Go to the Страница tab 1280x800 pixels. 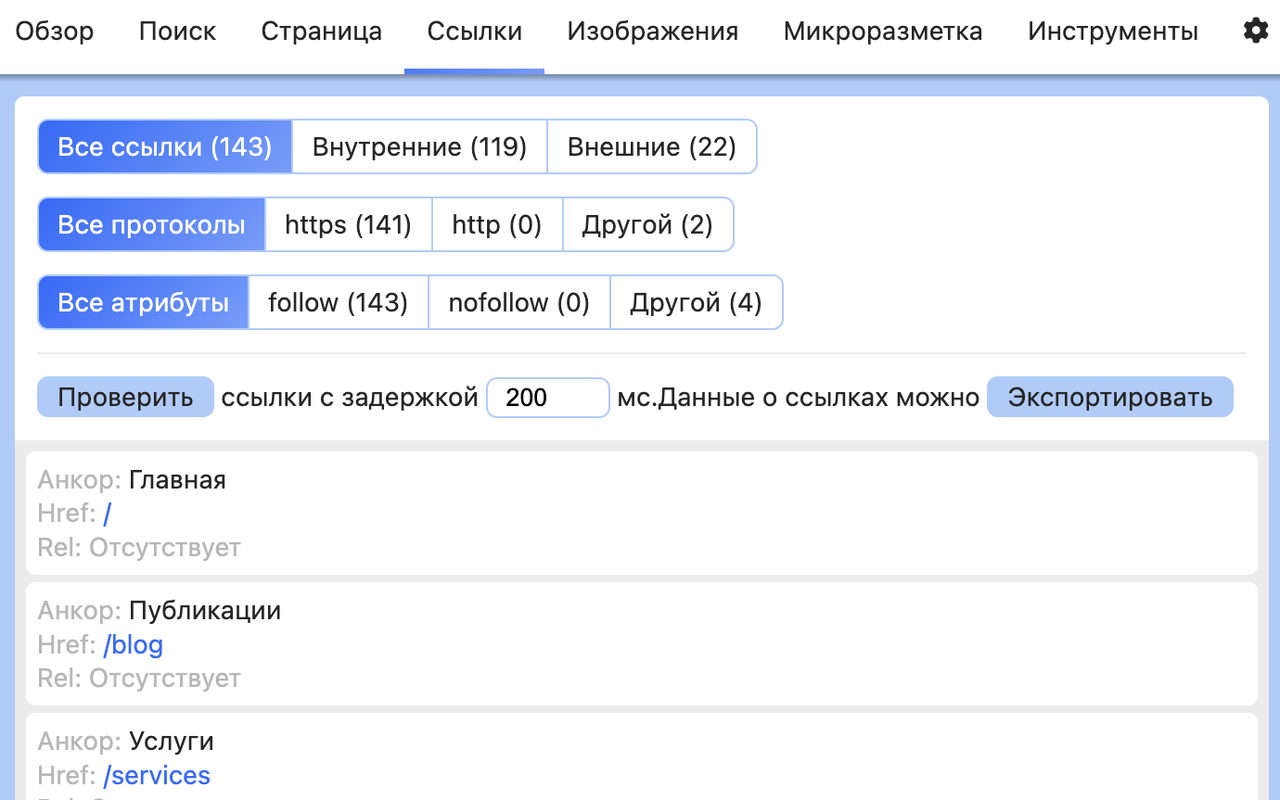pyautogui.click(x=321, y=32)
